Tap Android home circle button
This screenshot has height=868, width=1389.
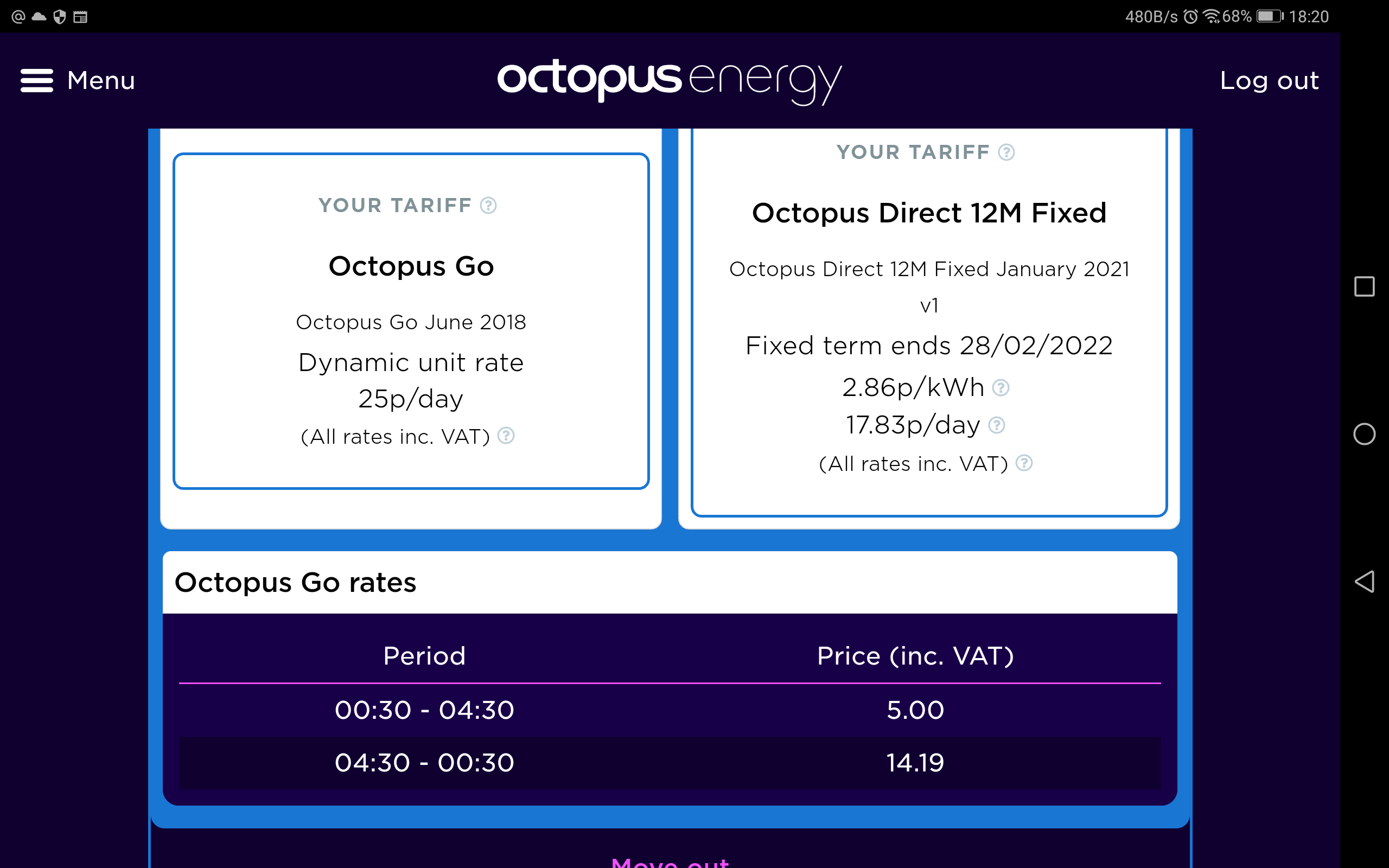click(1365, 434)
